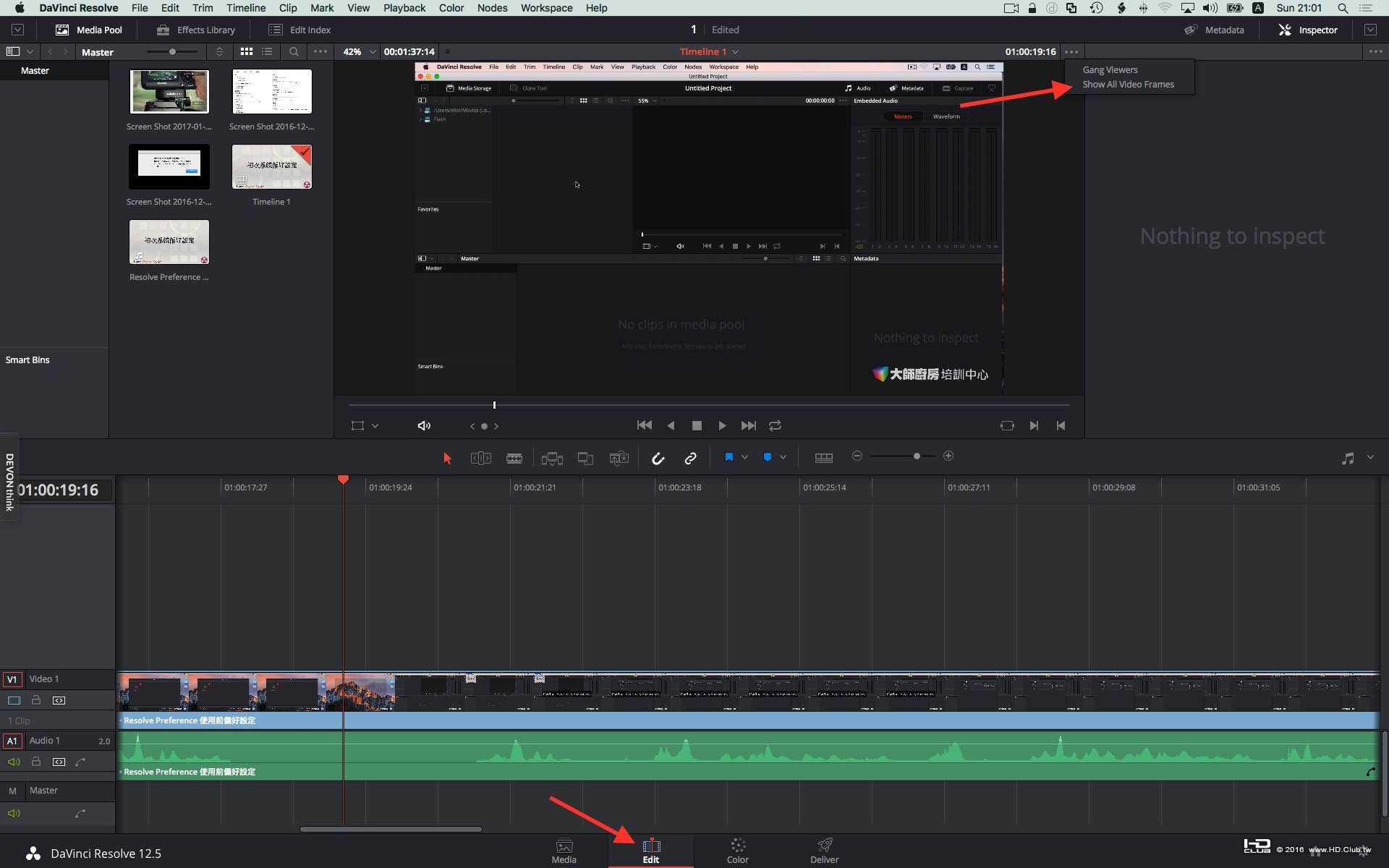Open the Playback menu
The height and width of the screenshot is (868, 1389).
[404, 8]
